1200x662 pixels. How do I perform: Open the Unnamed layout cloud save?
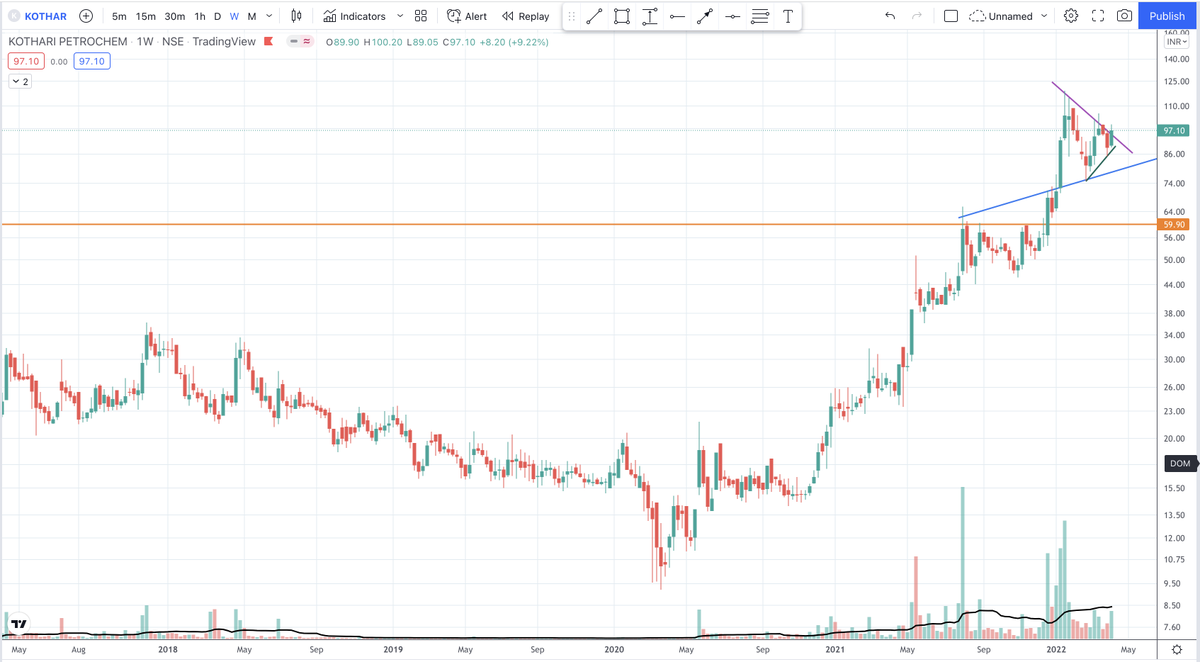1001,16
